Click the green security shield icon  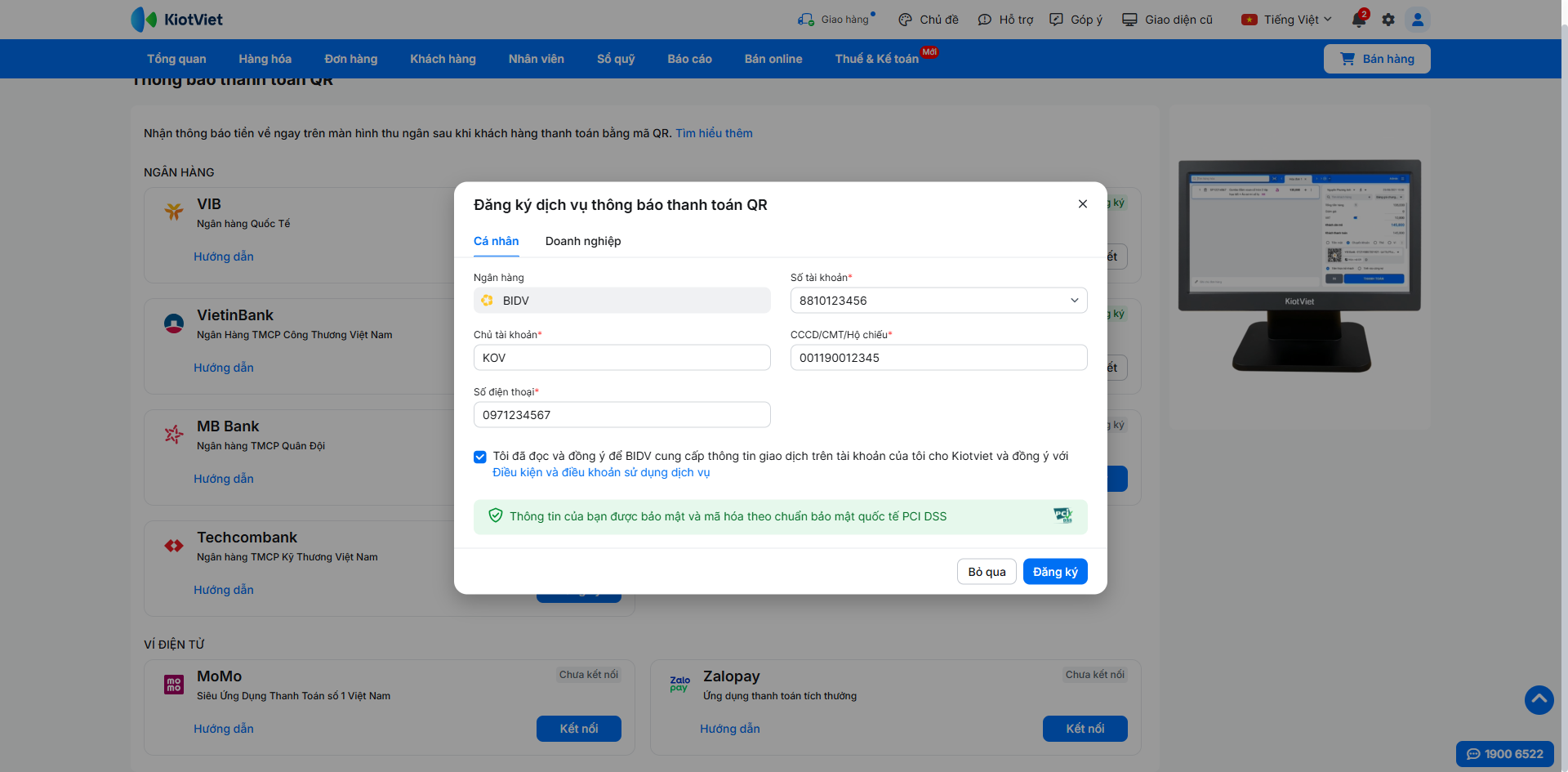click(496, 515)
